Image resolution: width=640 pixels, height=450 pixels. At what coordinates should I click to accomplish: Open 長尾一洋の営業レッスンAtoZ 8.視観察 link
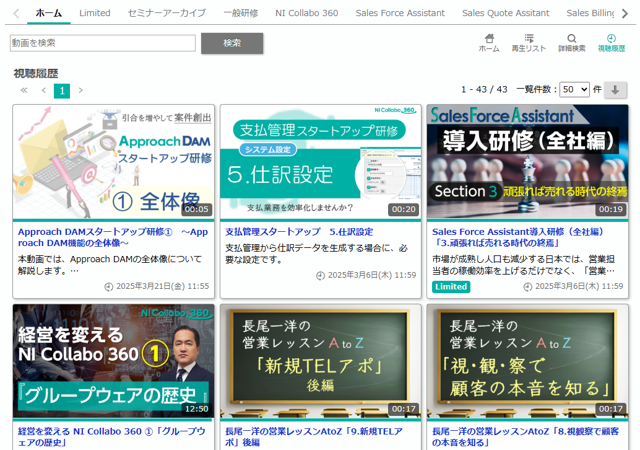point(526,437)
